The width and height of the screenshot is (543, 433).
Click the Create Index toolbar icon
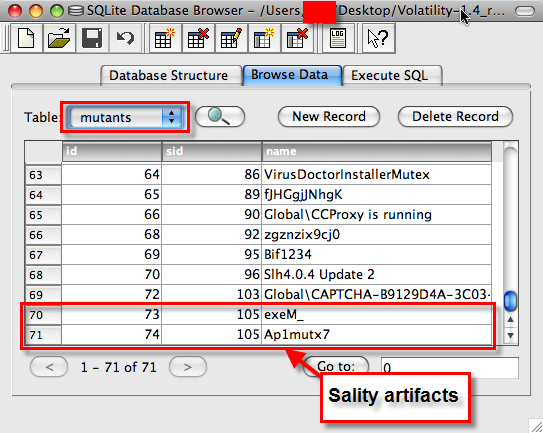tap(264, 38)
